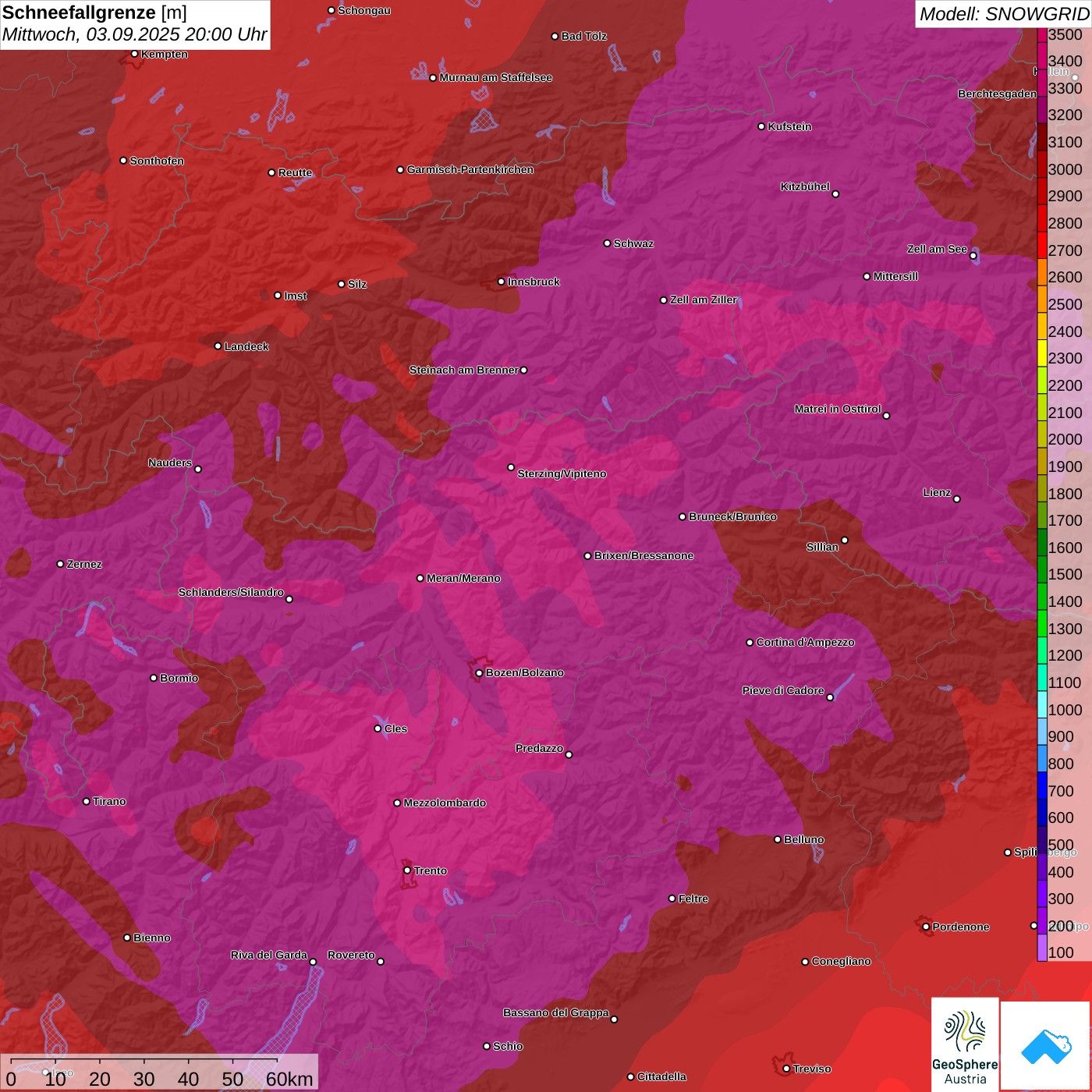Click the Landeck location dot
This screenshot has height=1092, width=1092.
point(218,346)
